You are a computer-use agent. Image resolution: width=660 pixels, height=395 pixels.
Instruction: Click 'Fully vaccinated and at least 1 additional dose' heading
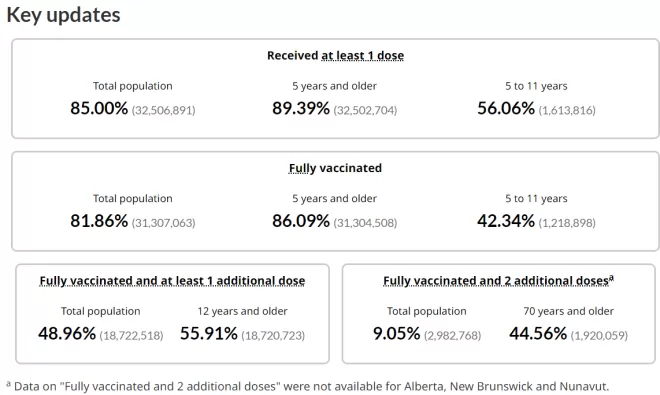pyautogui.click(x=172, y=281)
